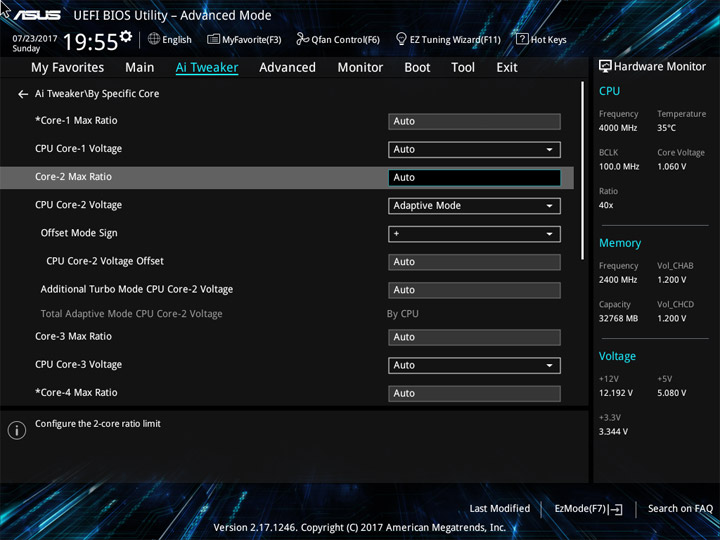Image resolution: width=720 pixels, height=540 pixels.
Task: Click the gear icon beside the clock
Action: point(125,36)
